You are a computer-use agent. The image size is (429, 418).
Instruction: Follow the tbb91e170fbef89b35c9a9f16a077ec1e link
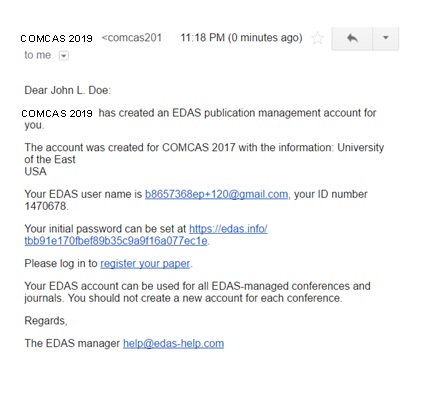point(116,241)
